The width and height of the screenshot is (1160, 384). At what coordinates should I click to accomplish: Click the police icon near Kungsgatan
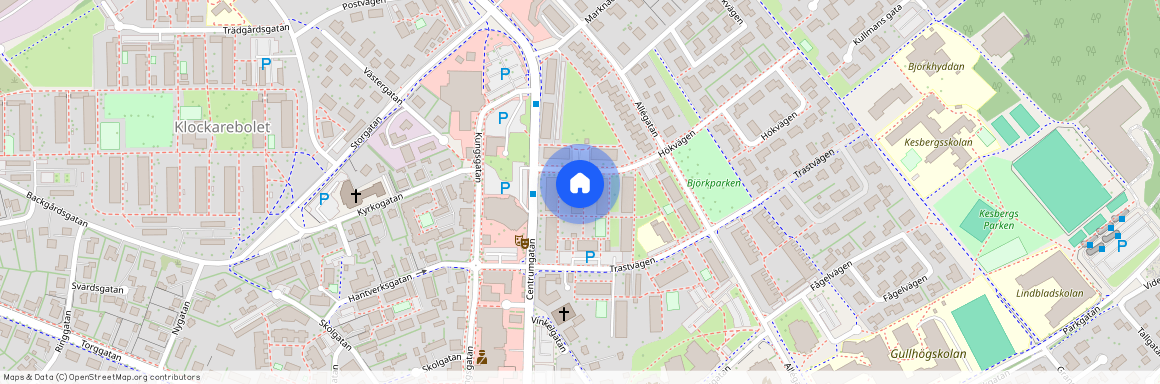tap(482, 357)
